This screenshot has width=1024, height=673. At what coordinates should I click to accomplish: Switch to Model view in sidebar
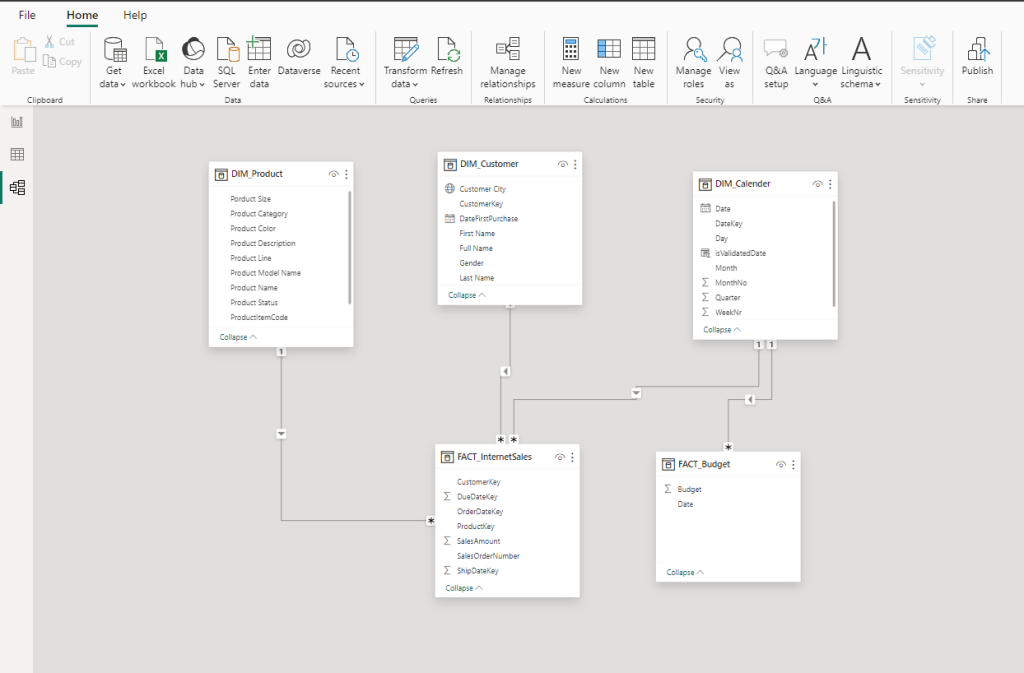17,187
